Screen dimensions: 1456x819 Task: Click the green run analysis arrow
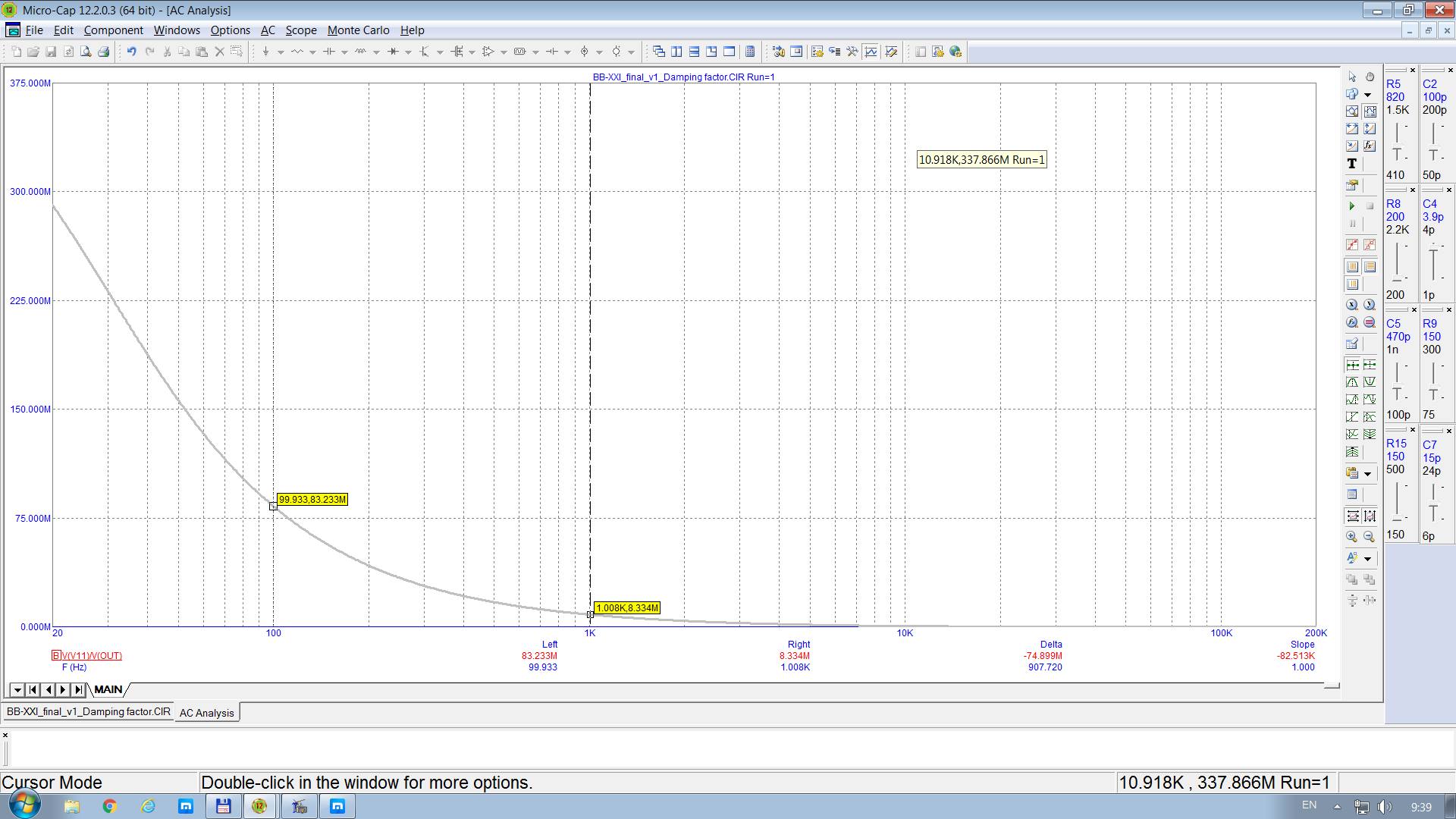click(1351, 206)
